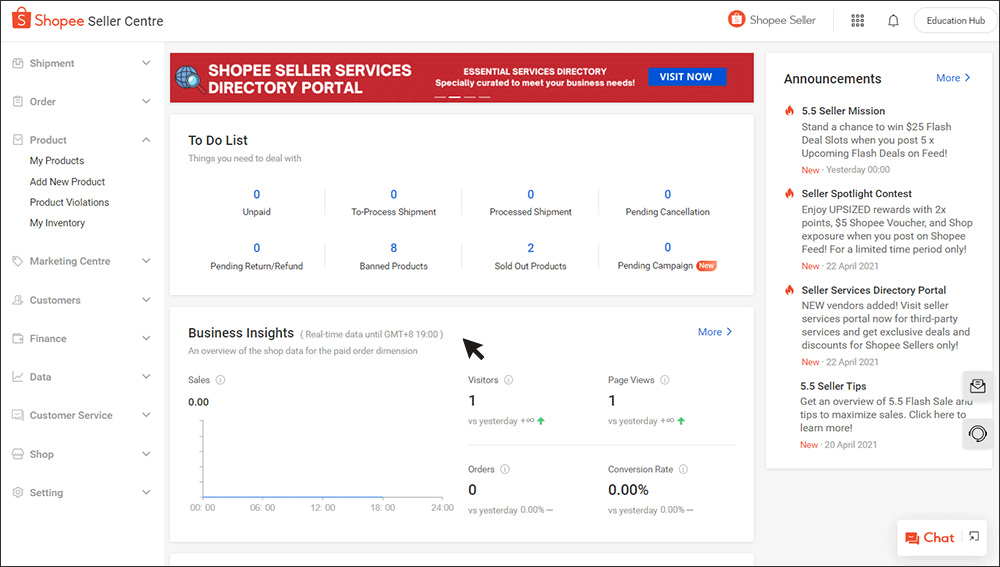1000x567 pixels.
Task: Open Seller Services Directory Portal announcement
Action: (x=874, y=290)
